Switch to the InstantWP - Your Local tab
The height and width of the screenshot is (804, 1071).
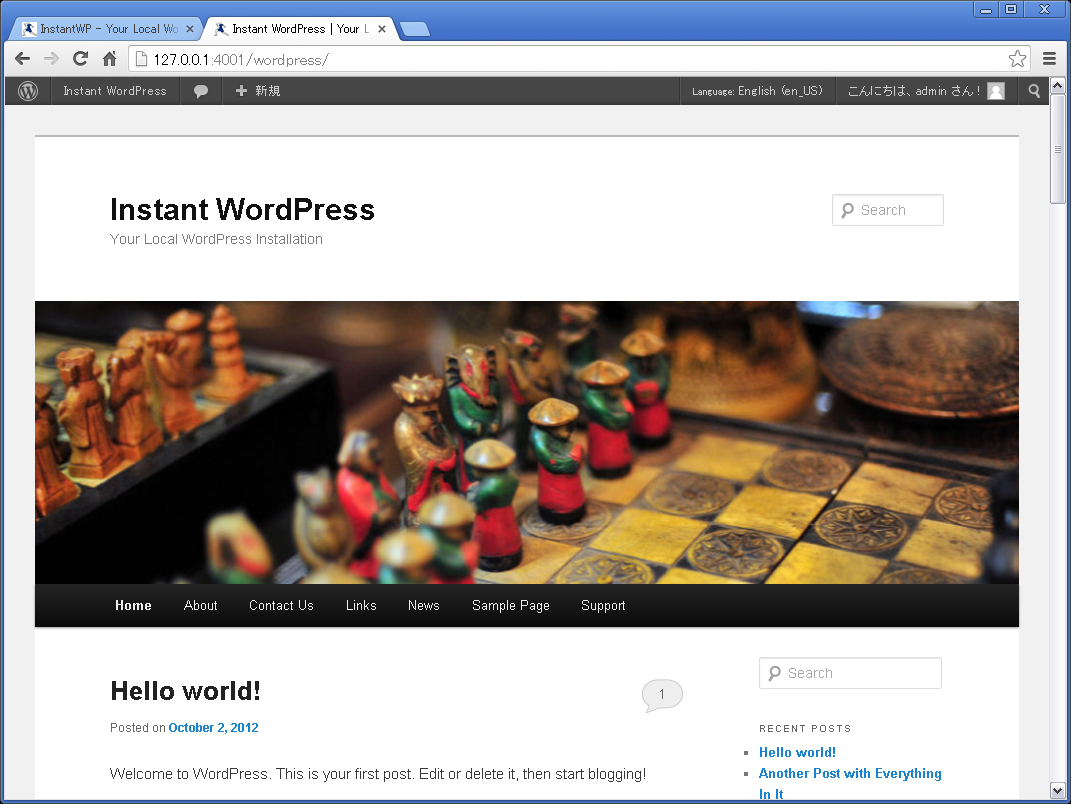pos(106,29)
